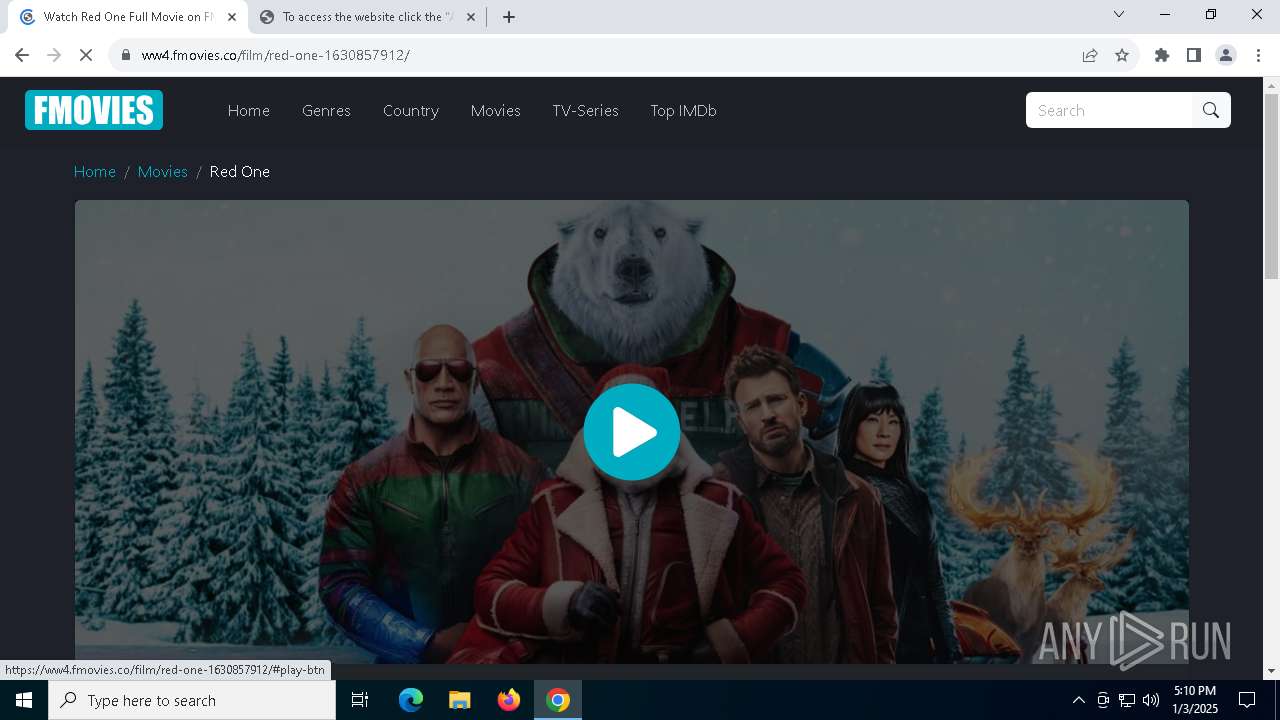This screenshot has width=1280, height=720.
Task: Open Task View on taskbar
Action: tap(360, 700)
